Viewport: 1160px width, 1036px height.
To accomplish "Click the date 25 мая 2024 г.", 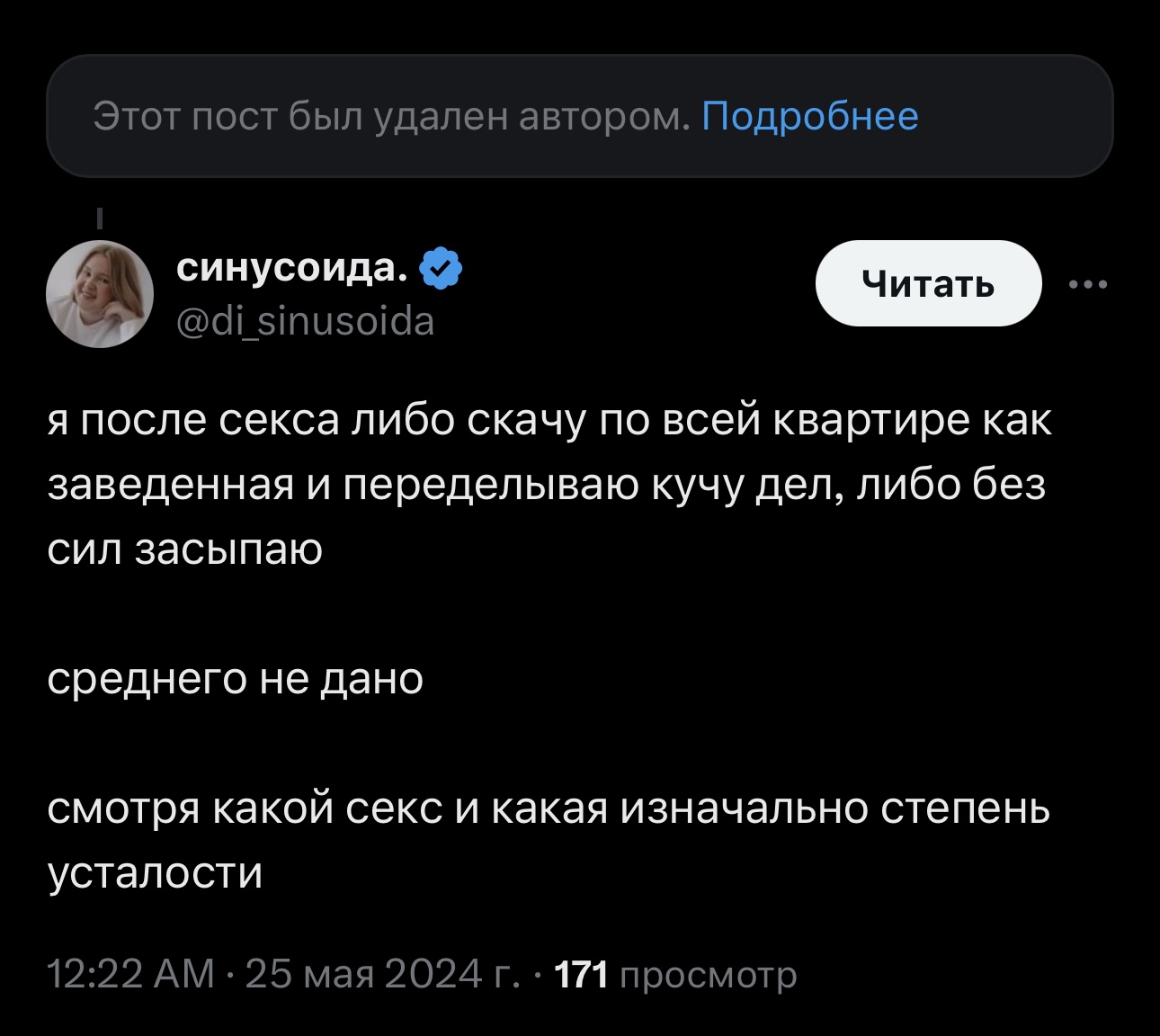I will tap(382, 974).
